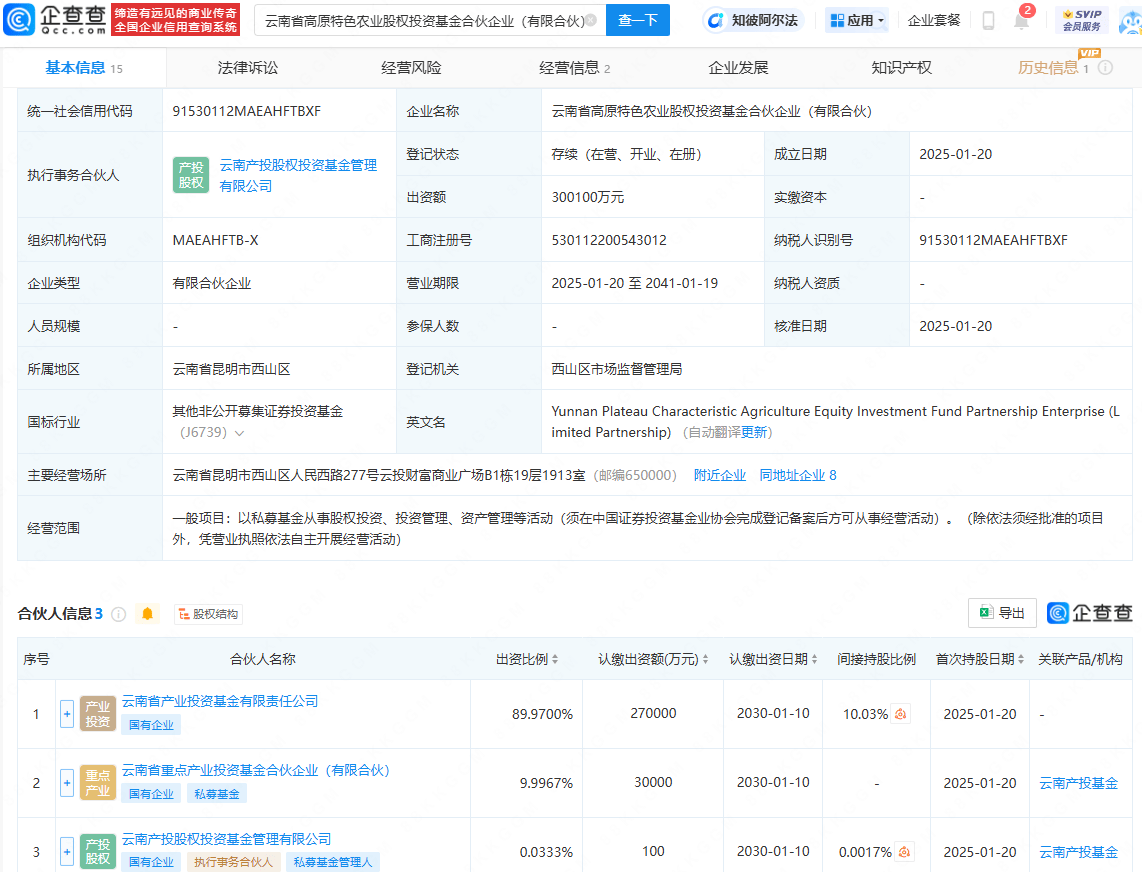The width and height of the screenshot is (1142, 872).
Task: Click 私募基金 tag in row 2
Action: pos(217,794)
